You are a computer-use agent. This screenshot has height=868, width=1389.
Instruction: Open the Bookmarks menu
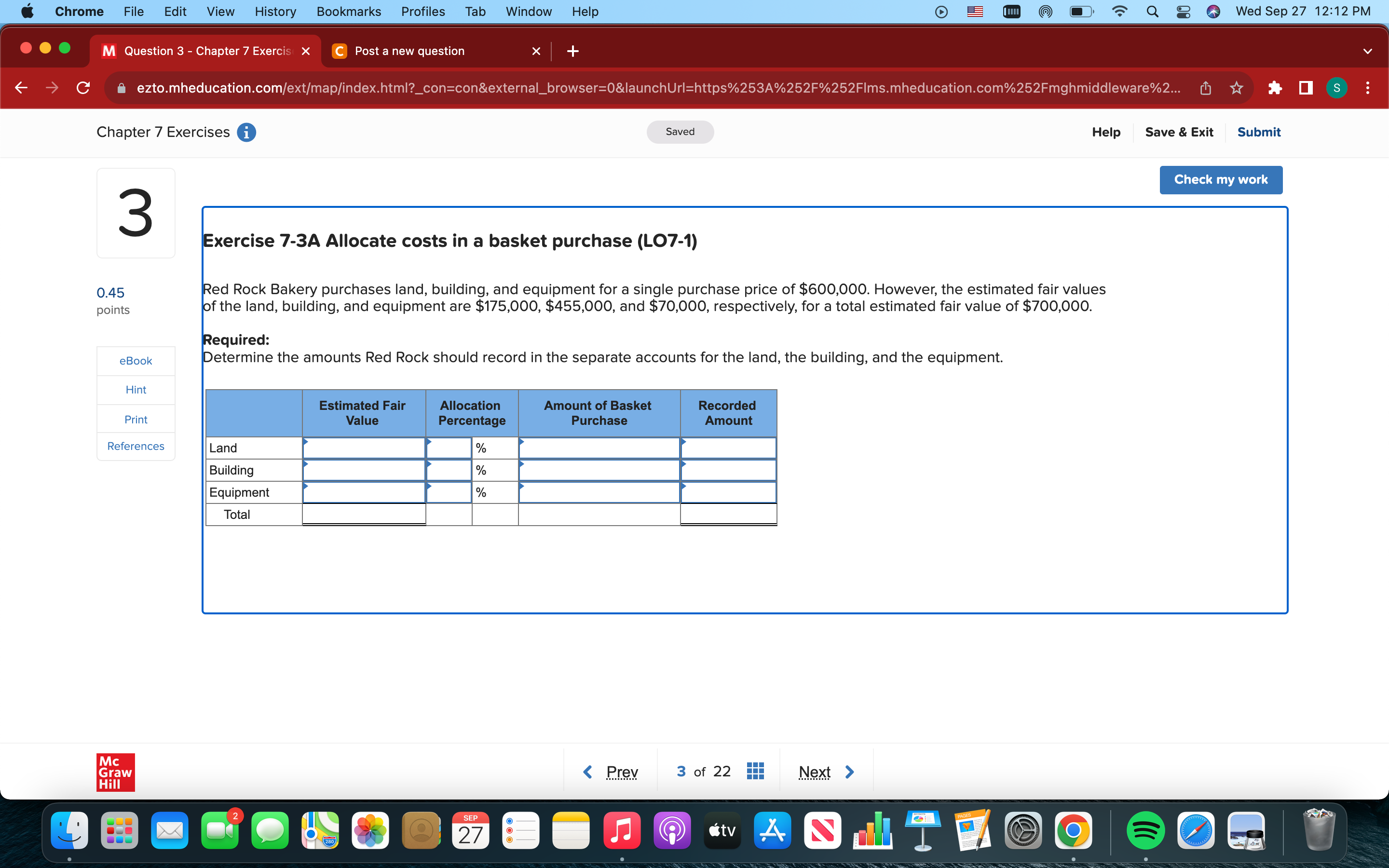point(348,12)
